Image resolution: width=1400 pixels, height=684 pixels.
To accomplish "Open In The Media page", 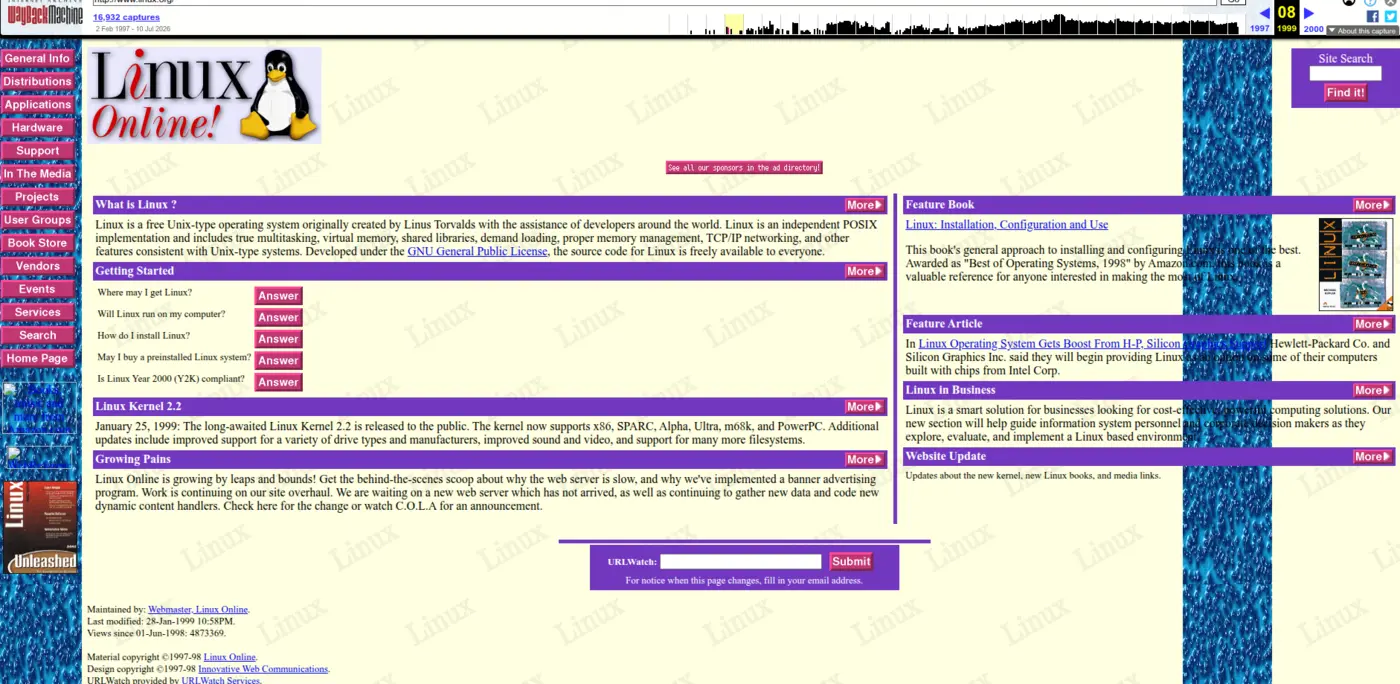I will pyautogui.click(x=37, y=173).
